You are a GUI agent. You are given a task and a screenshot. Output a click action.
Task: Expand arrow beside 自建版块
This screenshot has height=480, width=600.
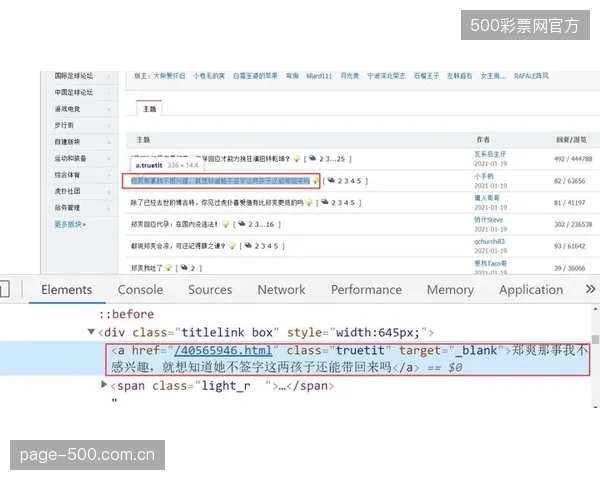[109, 142]
